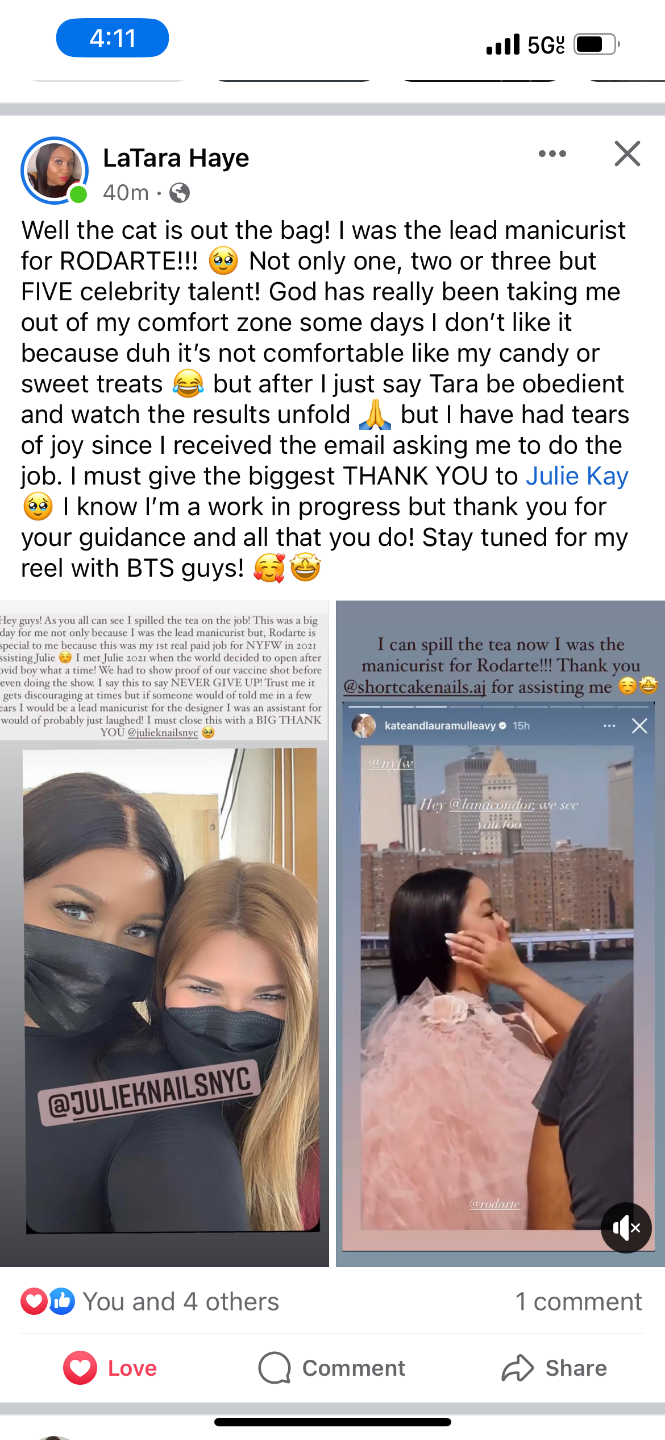Open the Julie Kay tagged profile link

pos(577,476)
